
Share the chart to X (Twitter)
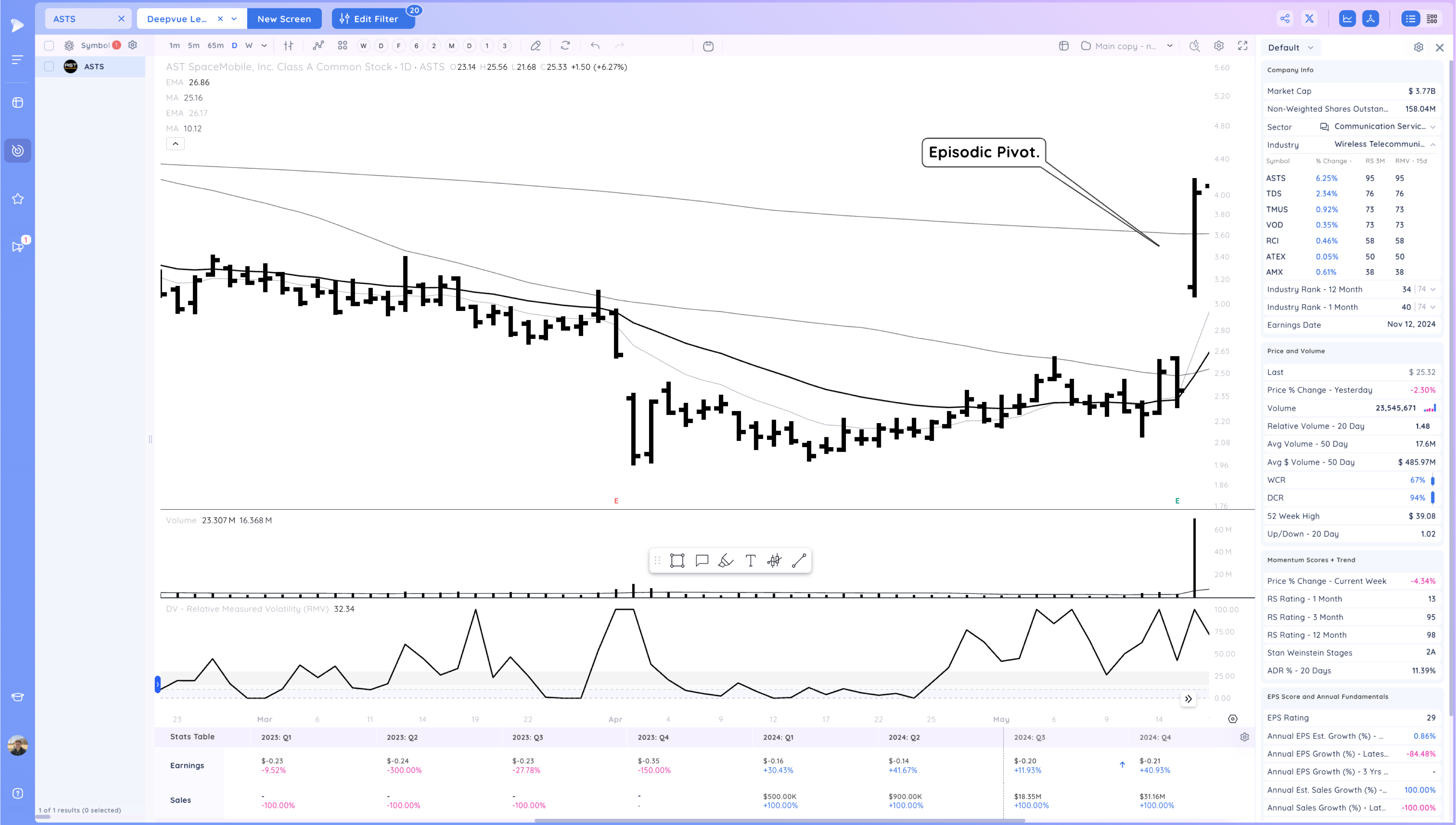point(1309,19)
